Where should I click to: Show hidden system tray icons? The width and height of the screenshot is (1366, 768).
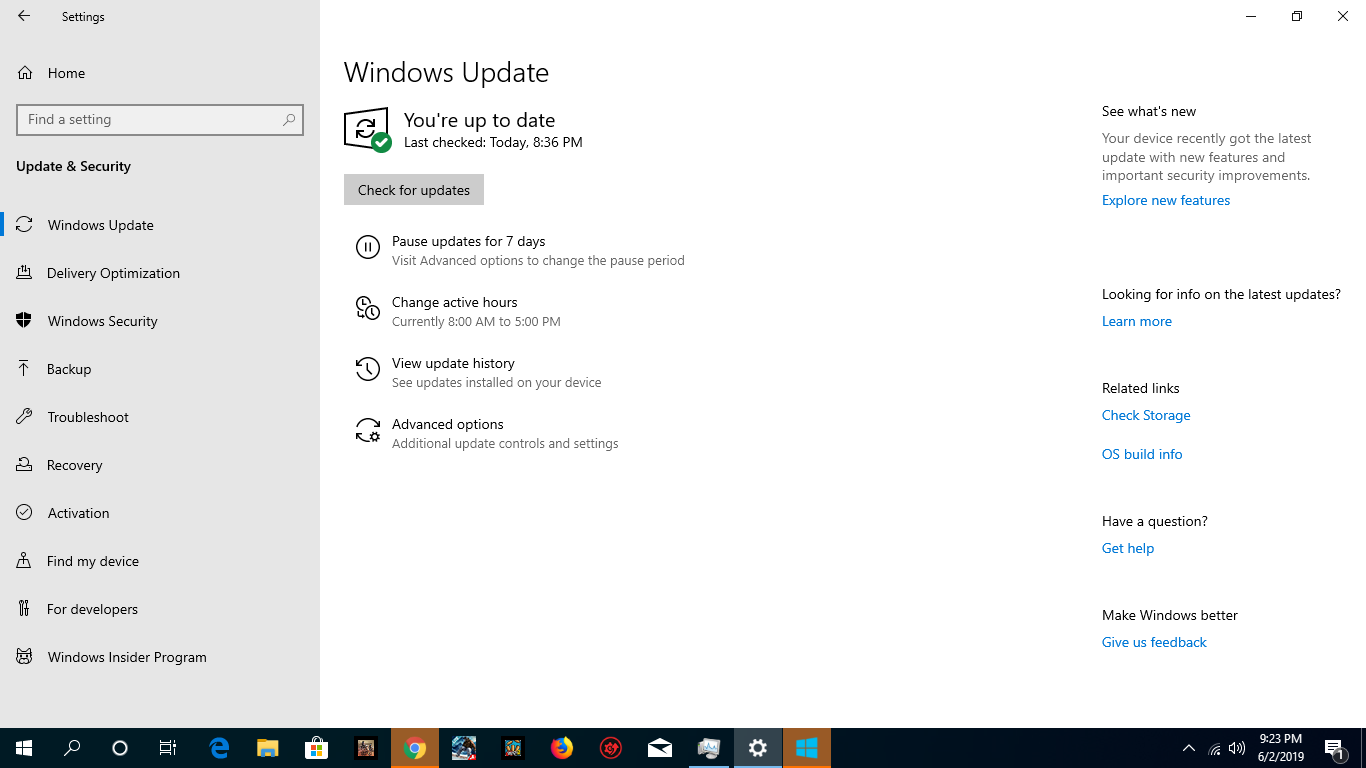coord(1189,748)
